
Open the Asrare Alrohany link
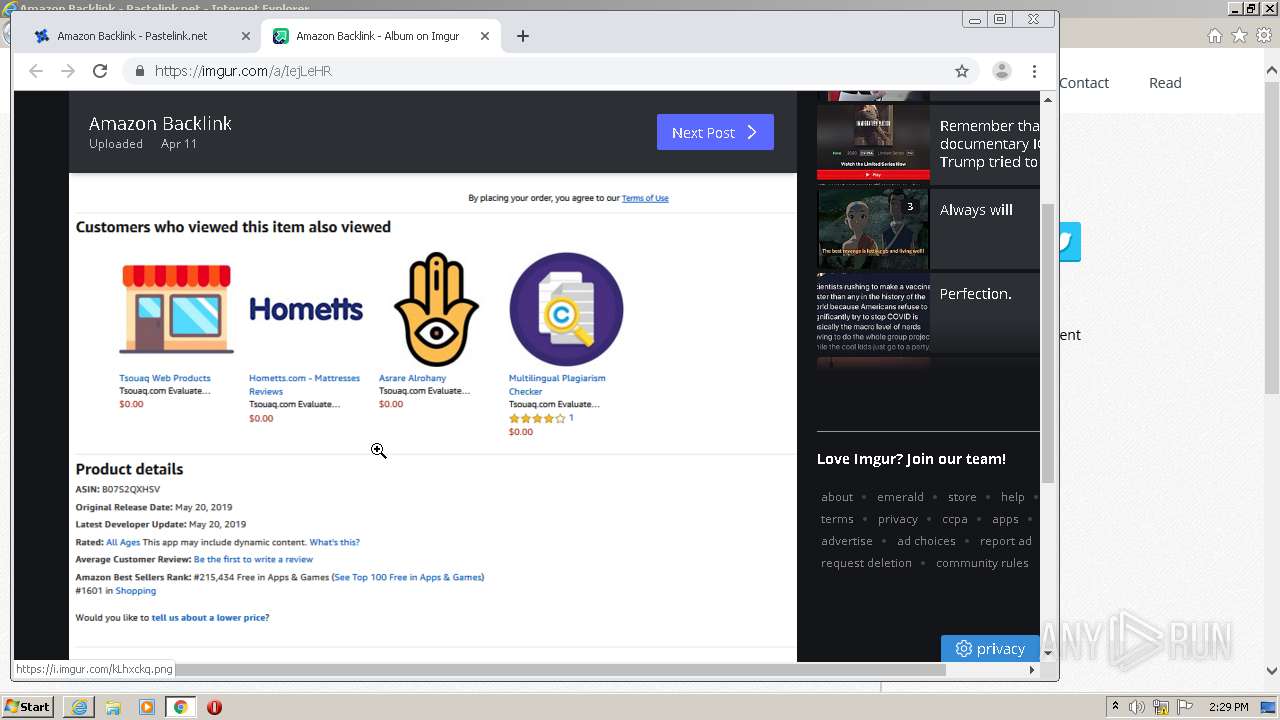[x=412, y=378]
